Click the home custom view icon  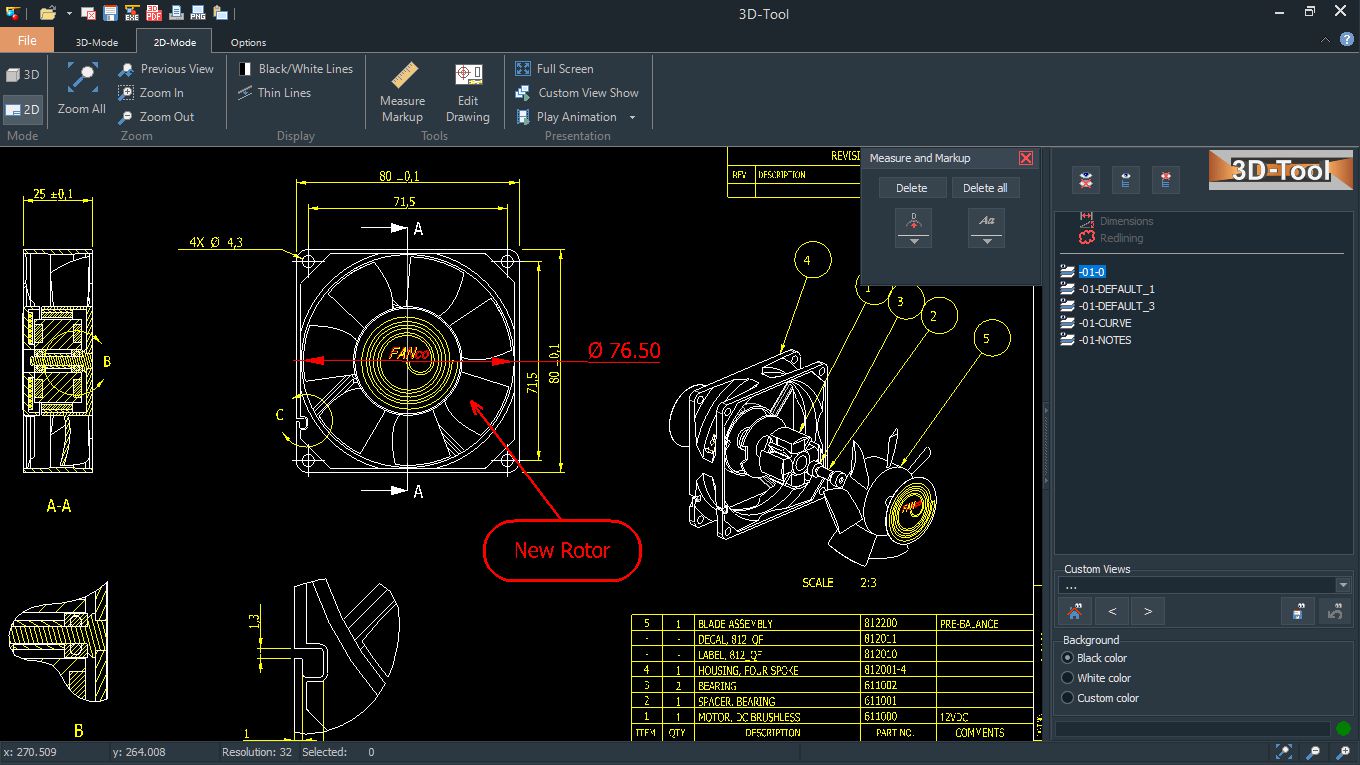(1074, 611)
